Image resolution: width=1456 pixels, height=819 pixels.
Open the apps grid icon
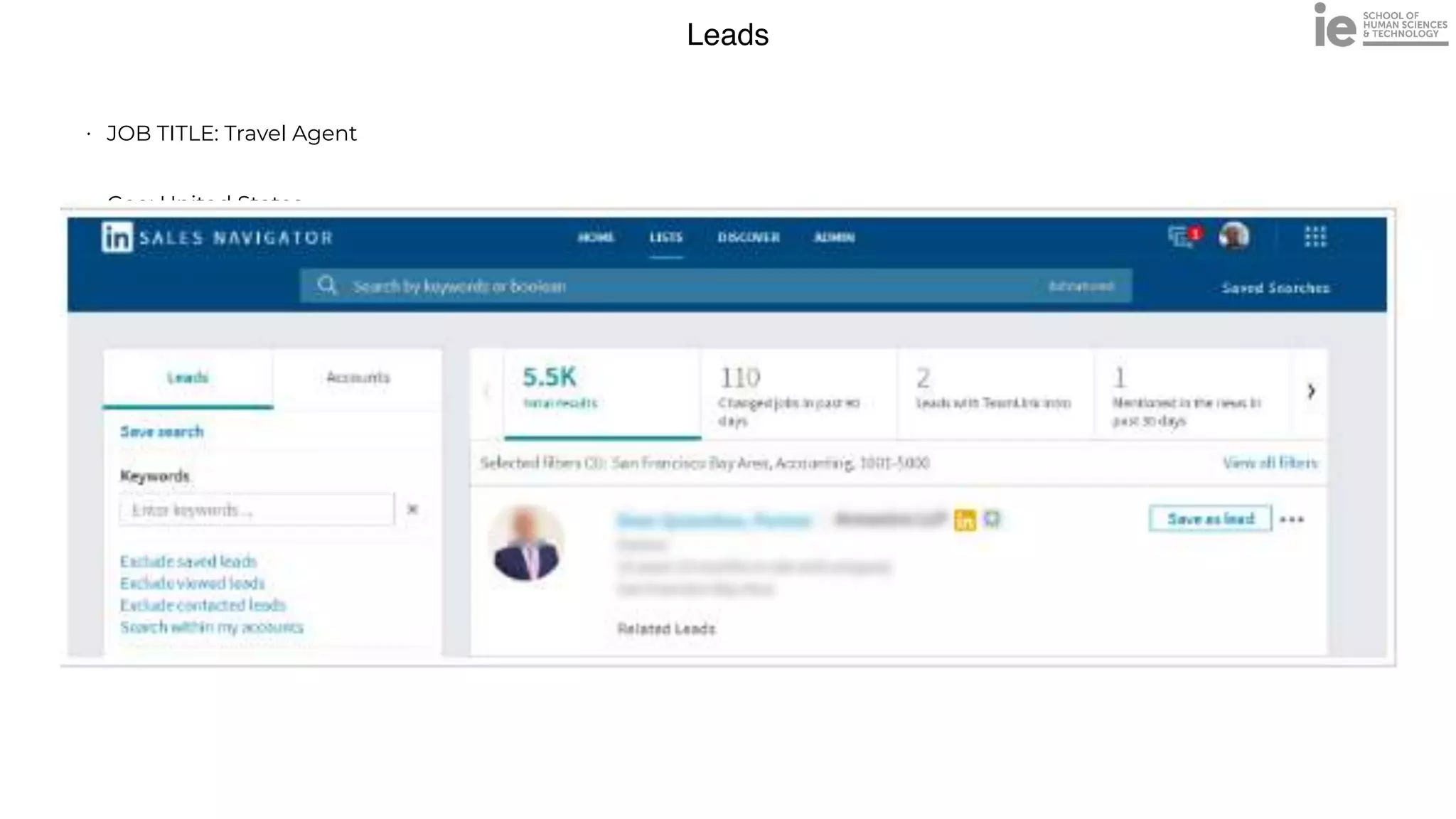(1315, 237)
